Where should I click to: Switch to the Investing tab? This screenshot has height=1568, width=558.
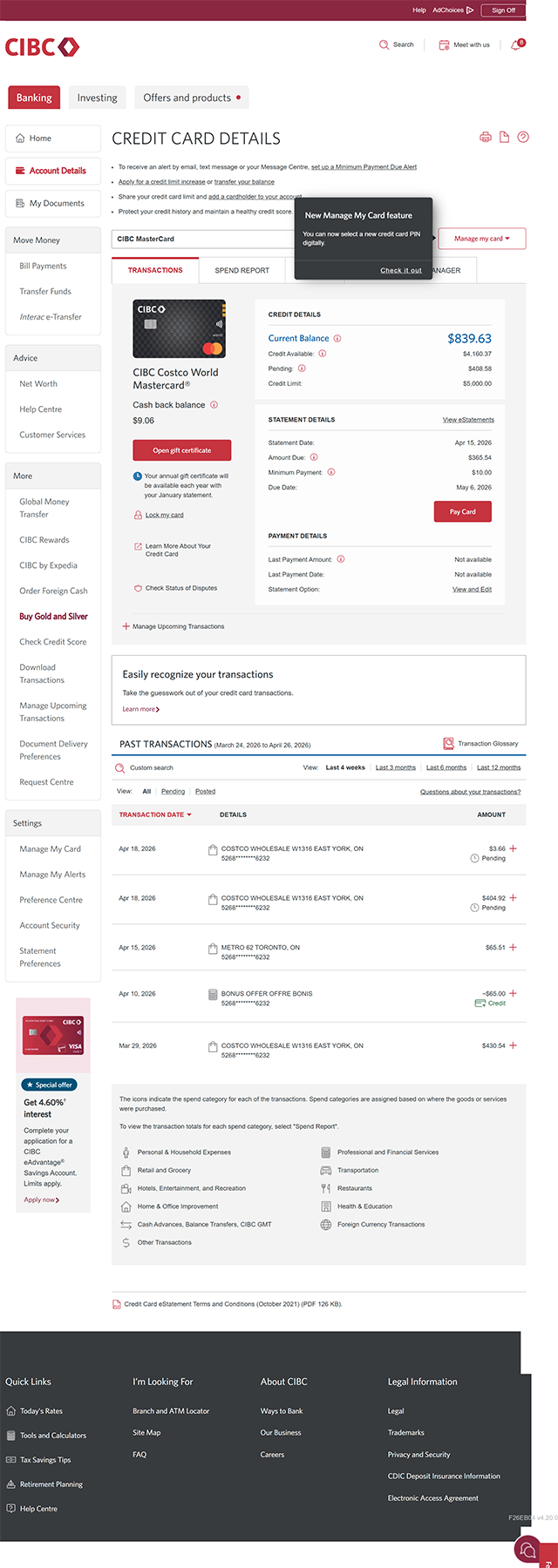pyautogui.click(x=97, y=98)
